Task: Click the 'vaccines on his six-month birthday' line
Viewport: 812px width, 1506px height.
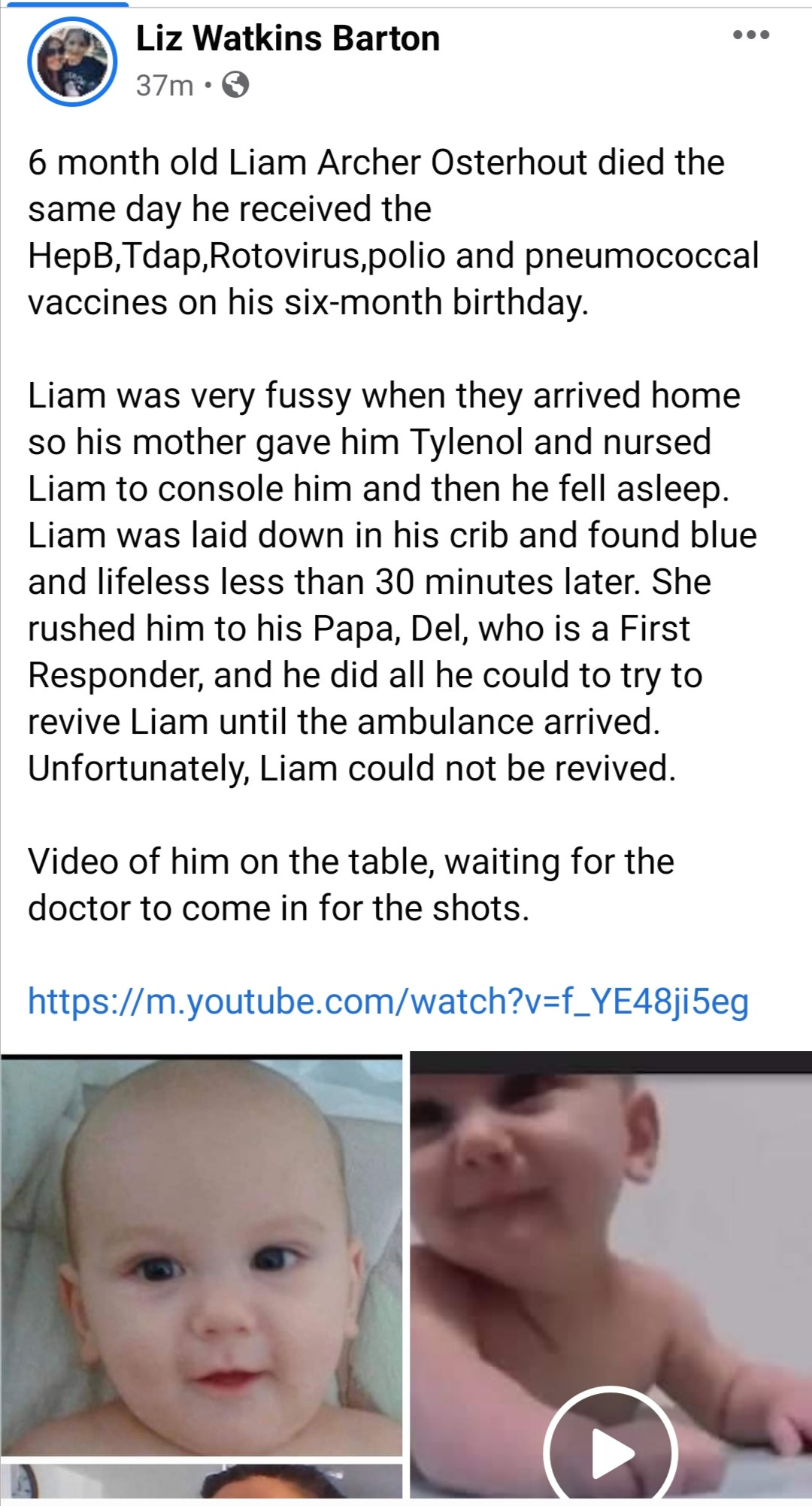Action: [308, 302]
